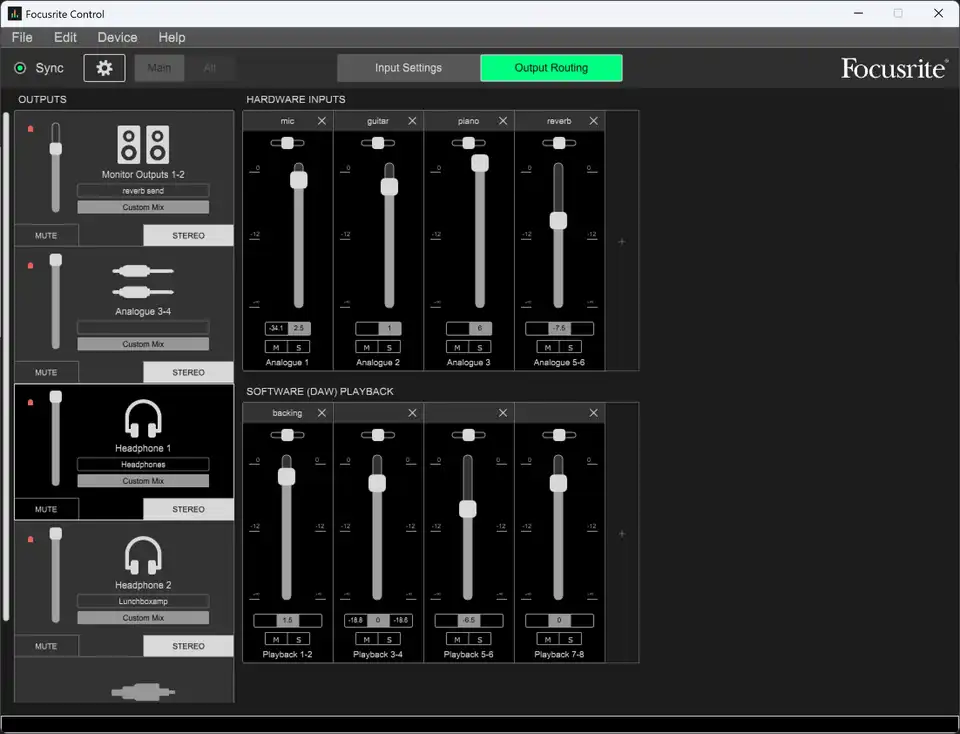Viewport: 960px width, 734px height.
Task: Add a hardware input channel with the plus icon
Action: pos(622,240)
